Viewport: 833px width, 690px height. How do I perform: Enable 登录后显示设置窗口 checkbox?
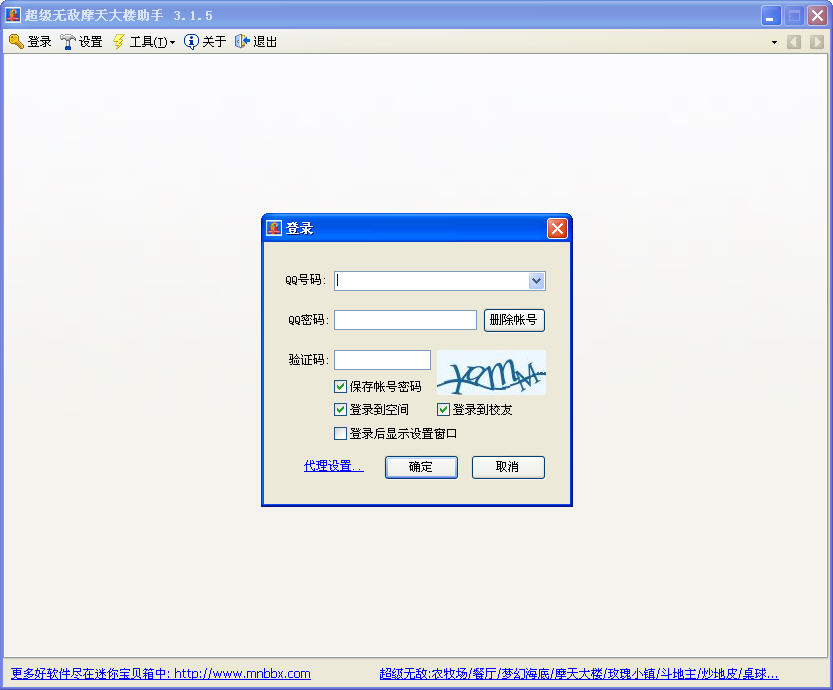coord(341,433)
